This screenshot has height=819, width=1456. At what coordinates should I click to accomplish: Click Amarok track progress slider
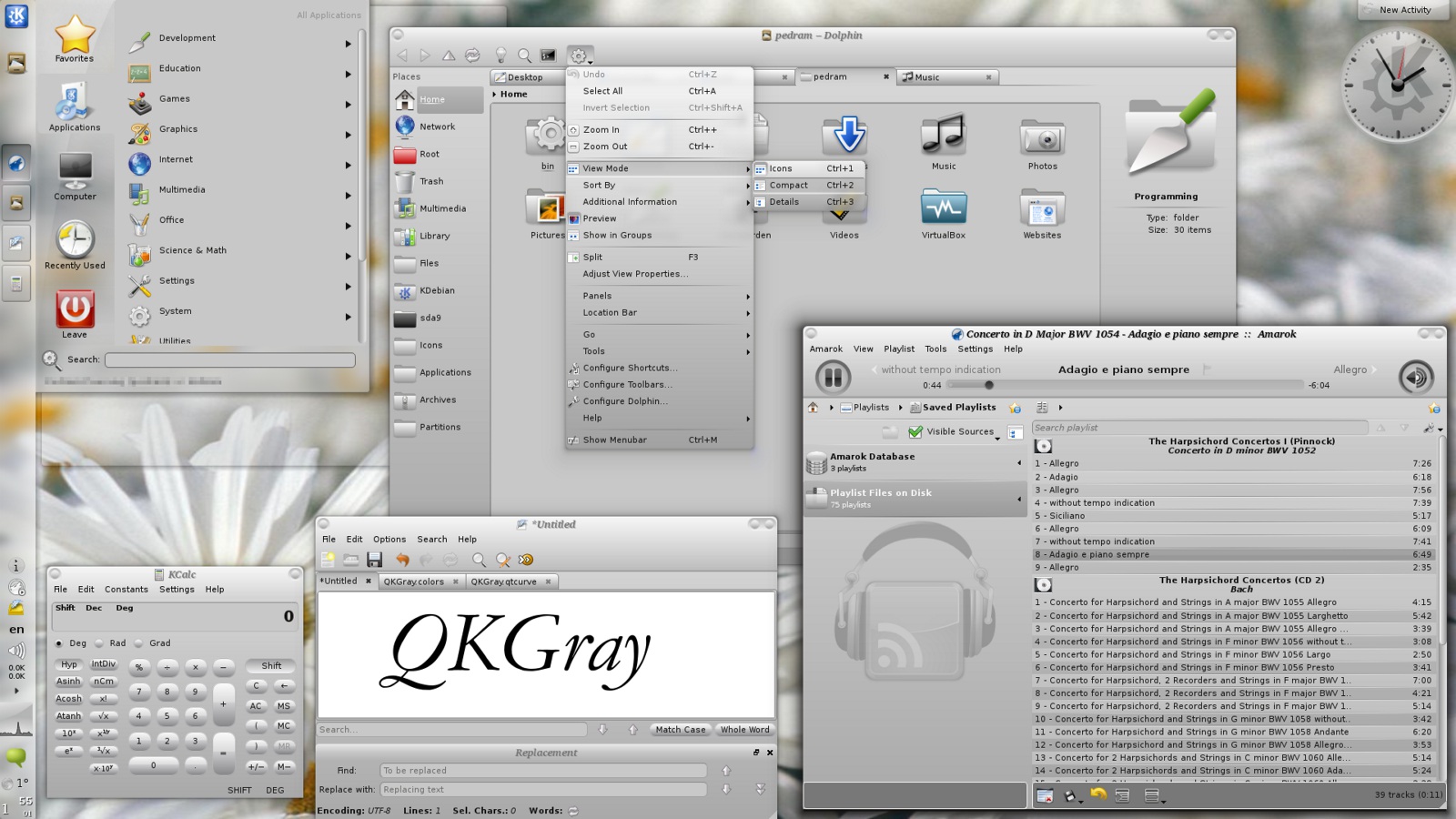pos(1125,385)
